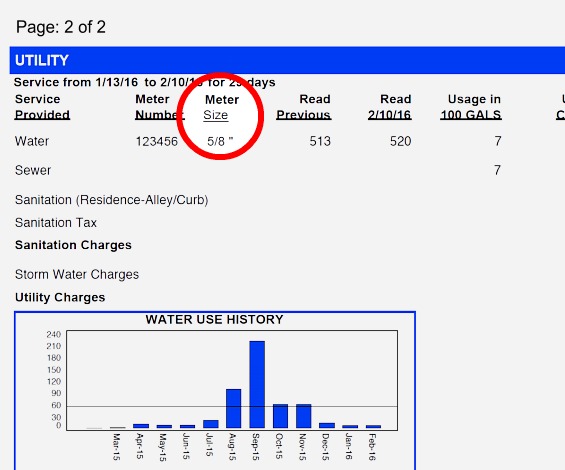Click the 5/8" meter size value

tap(220, 141)
